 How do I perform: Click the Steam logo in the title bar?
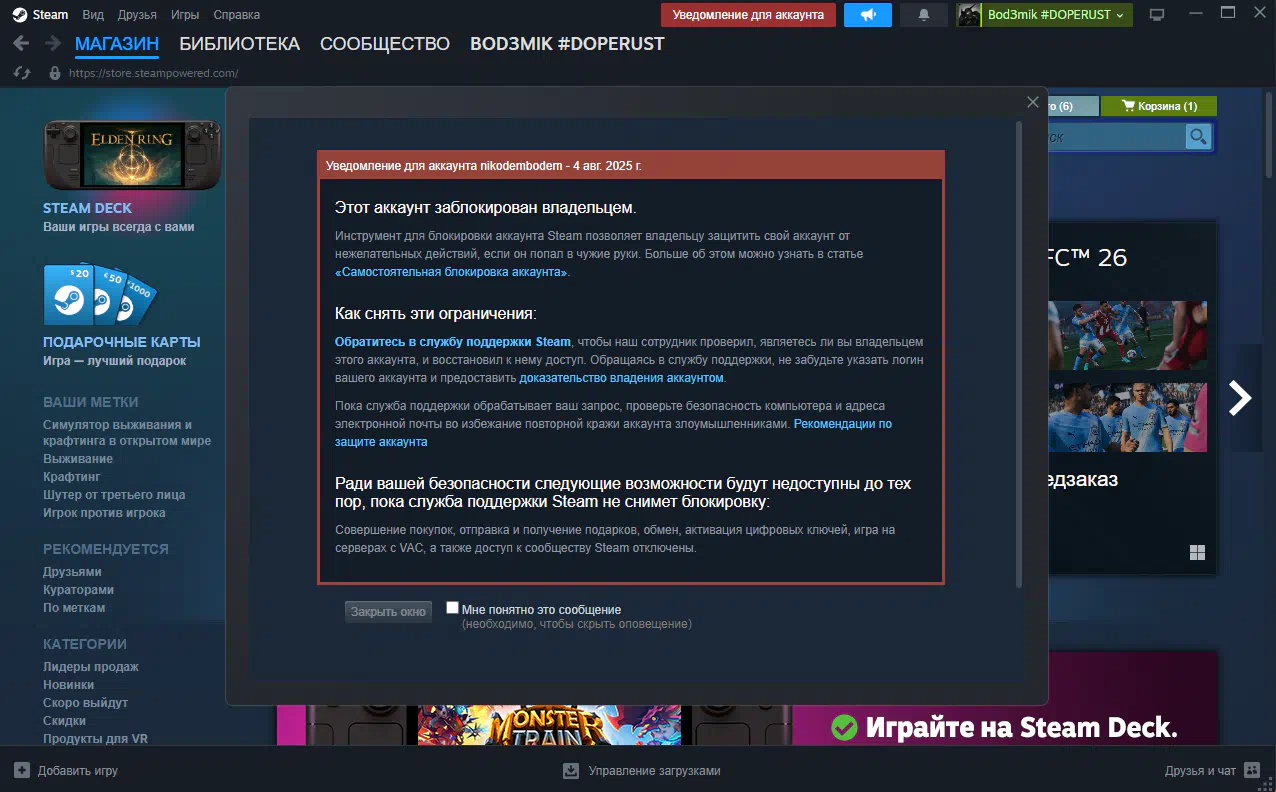[x=20, y=15]
